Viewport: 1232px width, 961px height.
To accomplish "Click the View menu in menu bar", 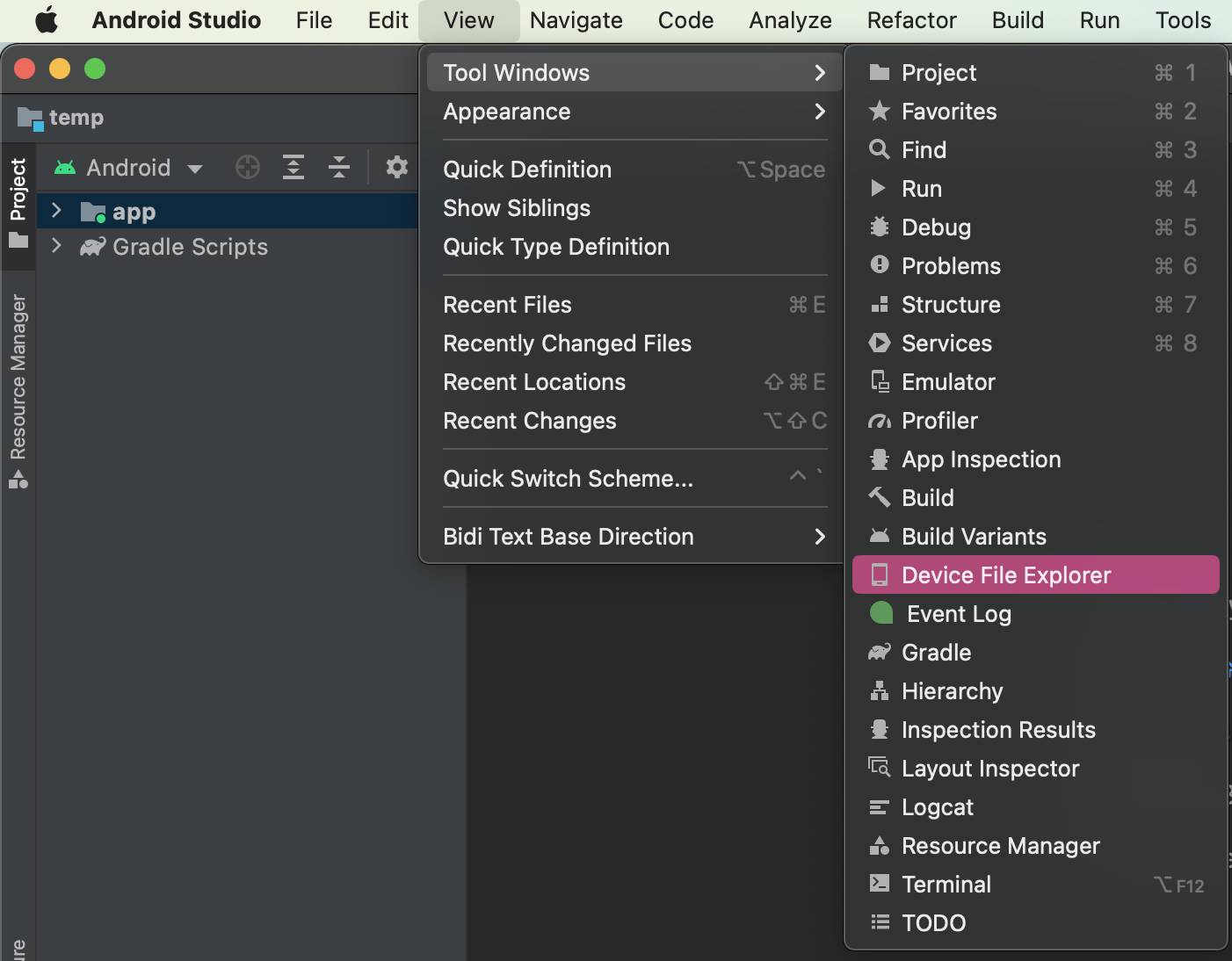I will tap(468, 20).
